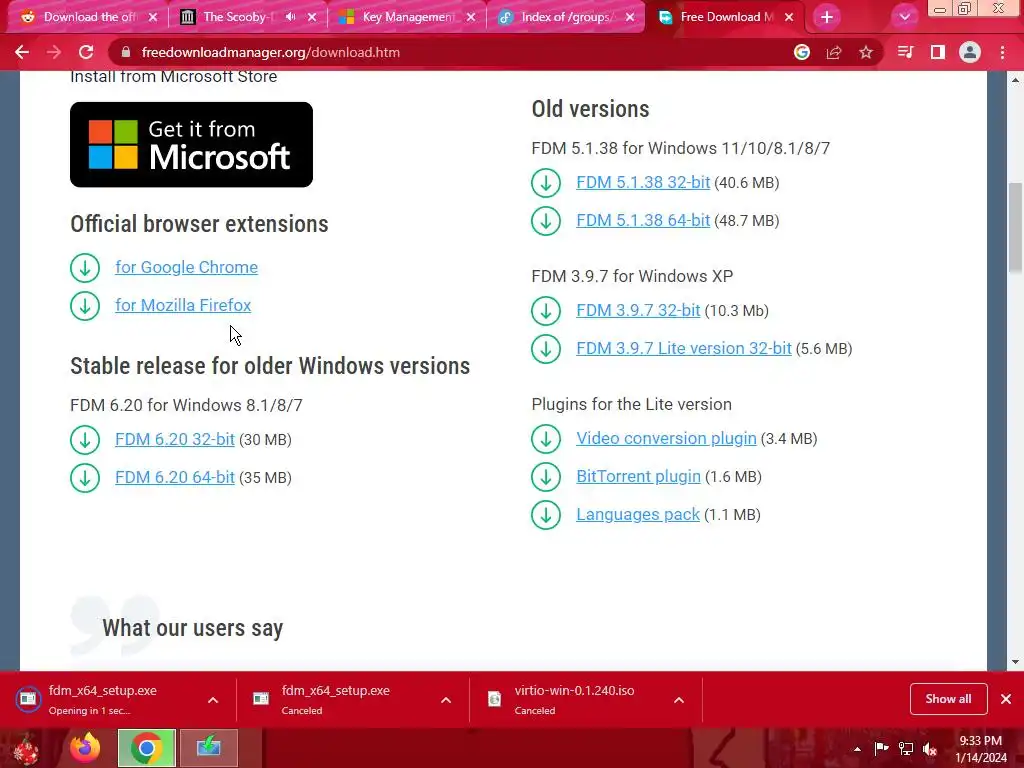The width and height of the screenshot is (1024, 768).
Task: Click the 'Get it from Microsoft' badge
Action: [191, 144]
